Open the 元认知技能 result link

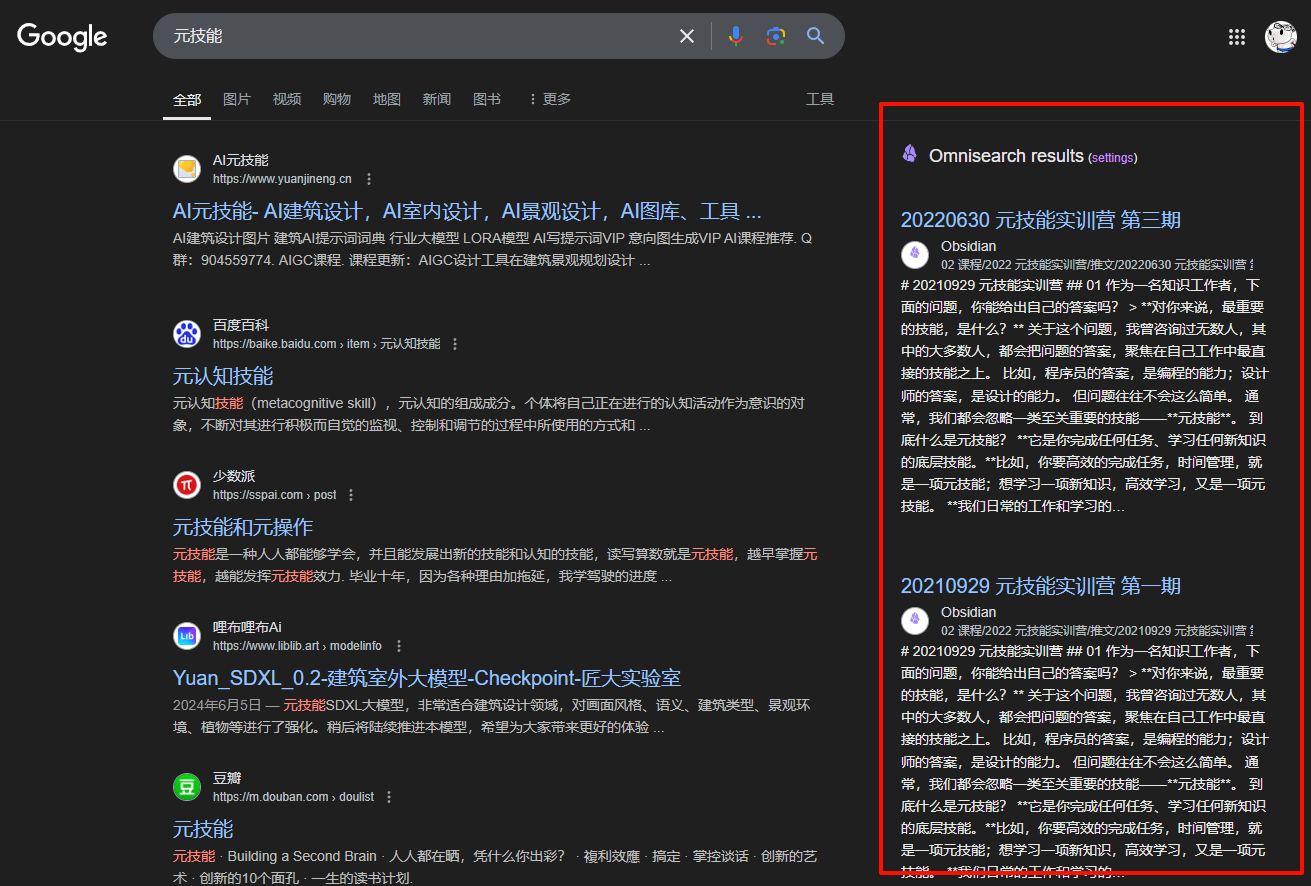pos(223,376)
